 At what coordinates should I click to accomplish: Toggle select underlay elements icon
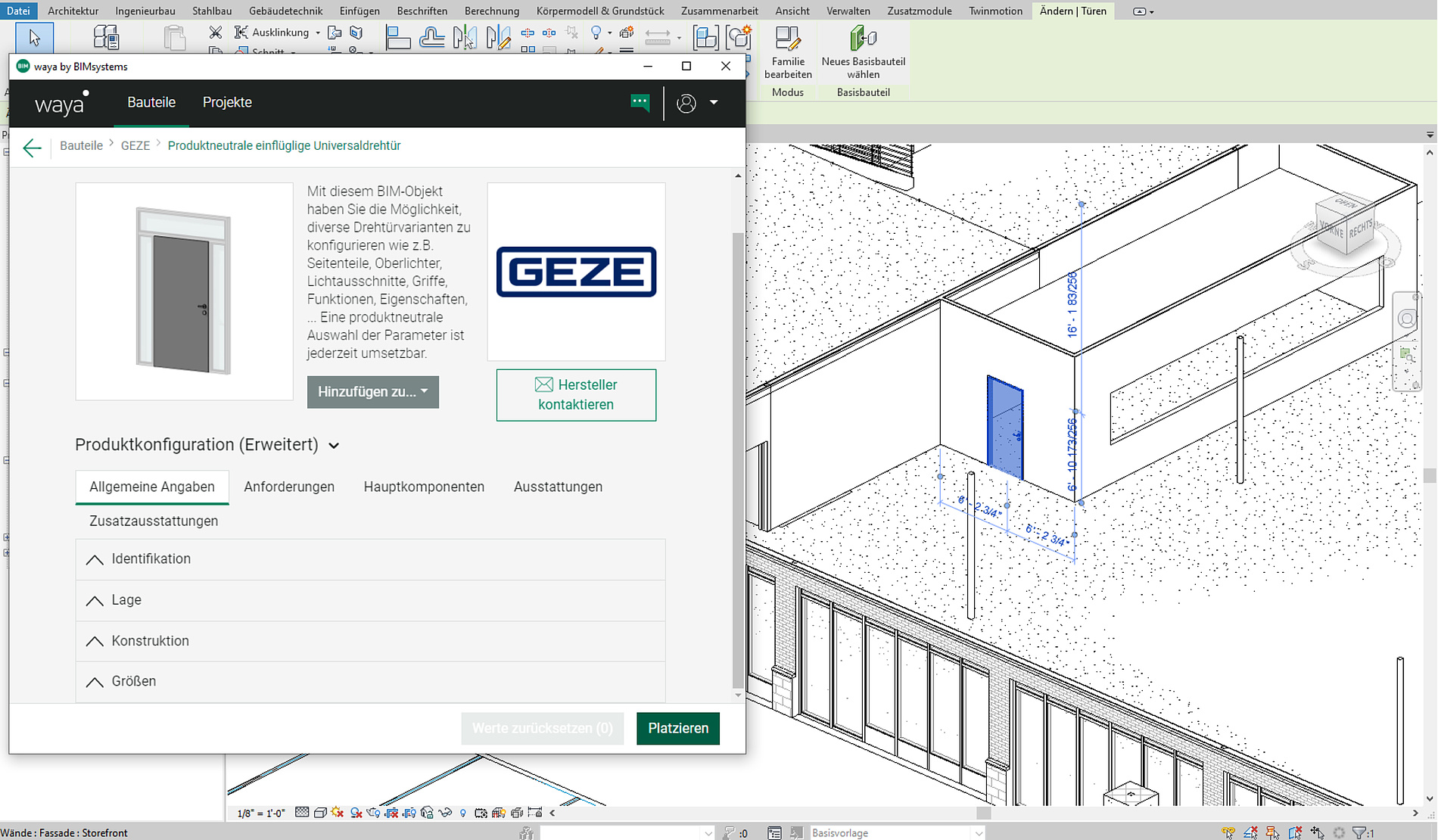pos(1251,832)
